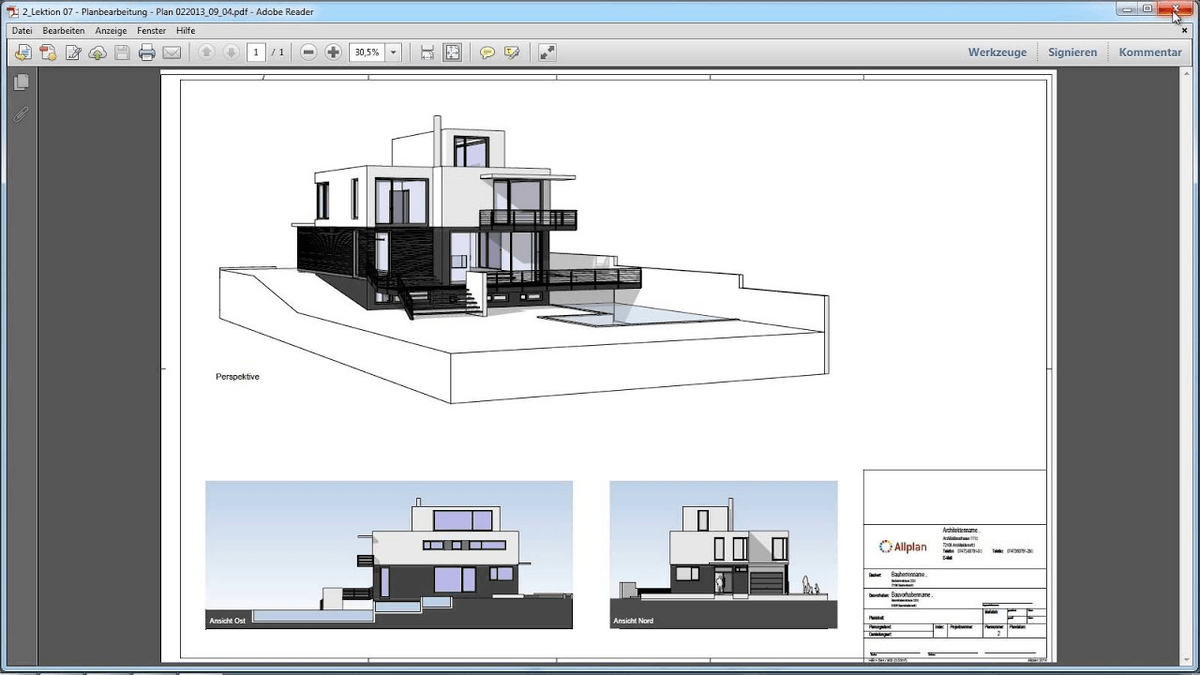Open the Kommentar pane
Image resolution: width=1200 pixels, height=675 pixels.
pyautogui.click(x=1150, y=52)
